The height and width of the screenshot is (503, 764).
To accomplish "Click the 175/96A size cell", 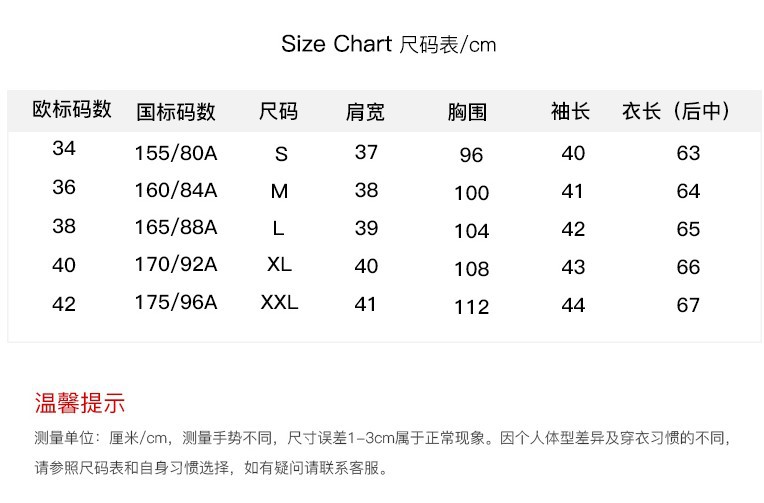I will pyautogui.click(x=175, y=303).
